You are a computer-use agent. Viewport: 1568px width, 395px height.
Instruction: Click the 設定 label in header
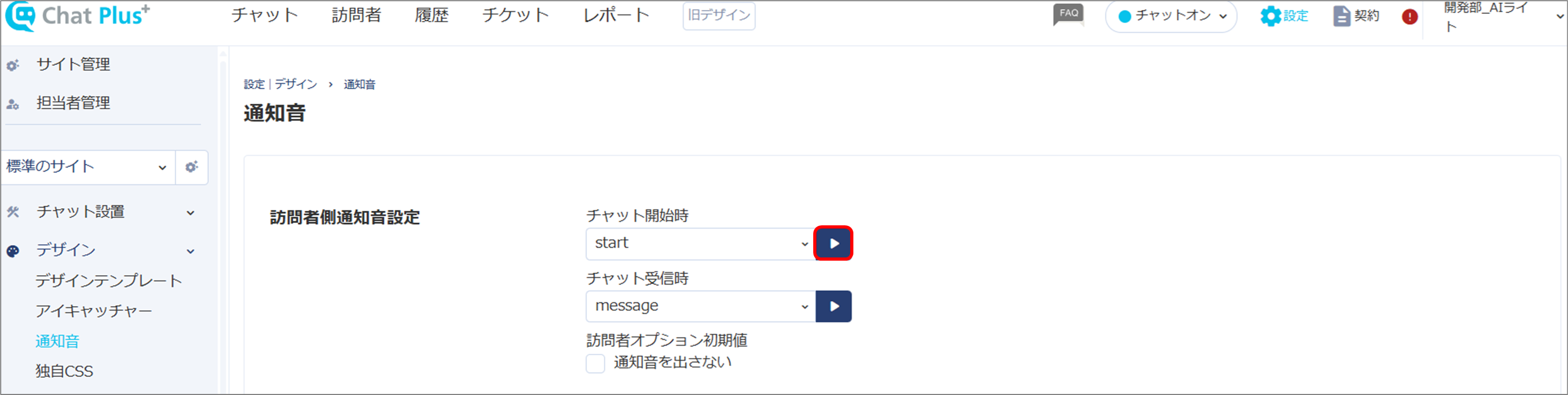(x=1296, y=16)
